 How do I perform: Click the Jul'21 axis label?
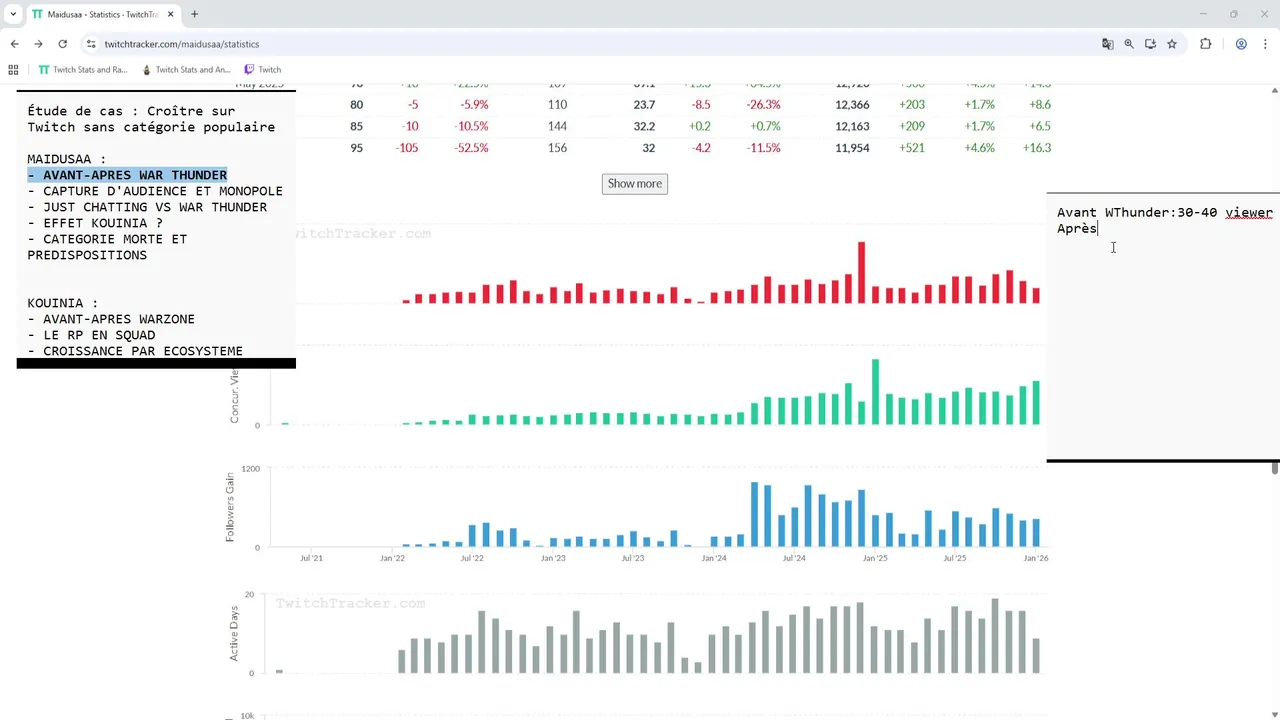tap(311, 558)
